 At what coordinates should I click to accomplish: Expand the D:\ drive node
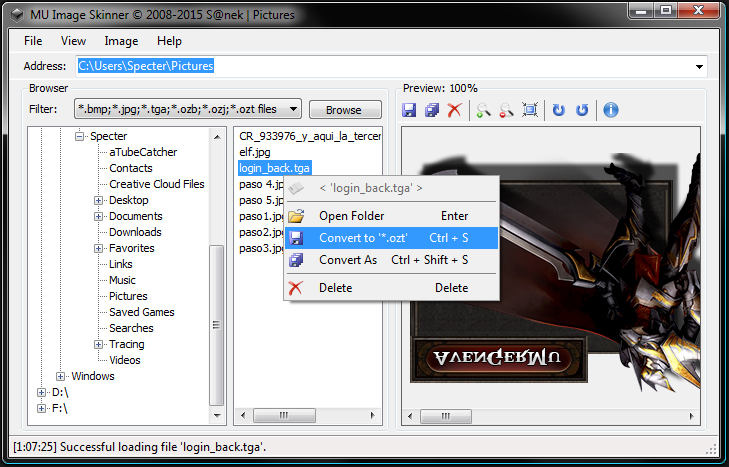point(41,393)
